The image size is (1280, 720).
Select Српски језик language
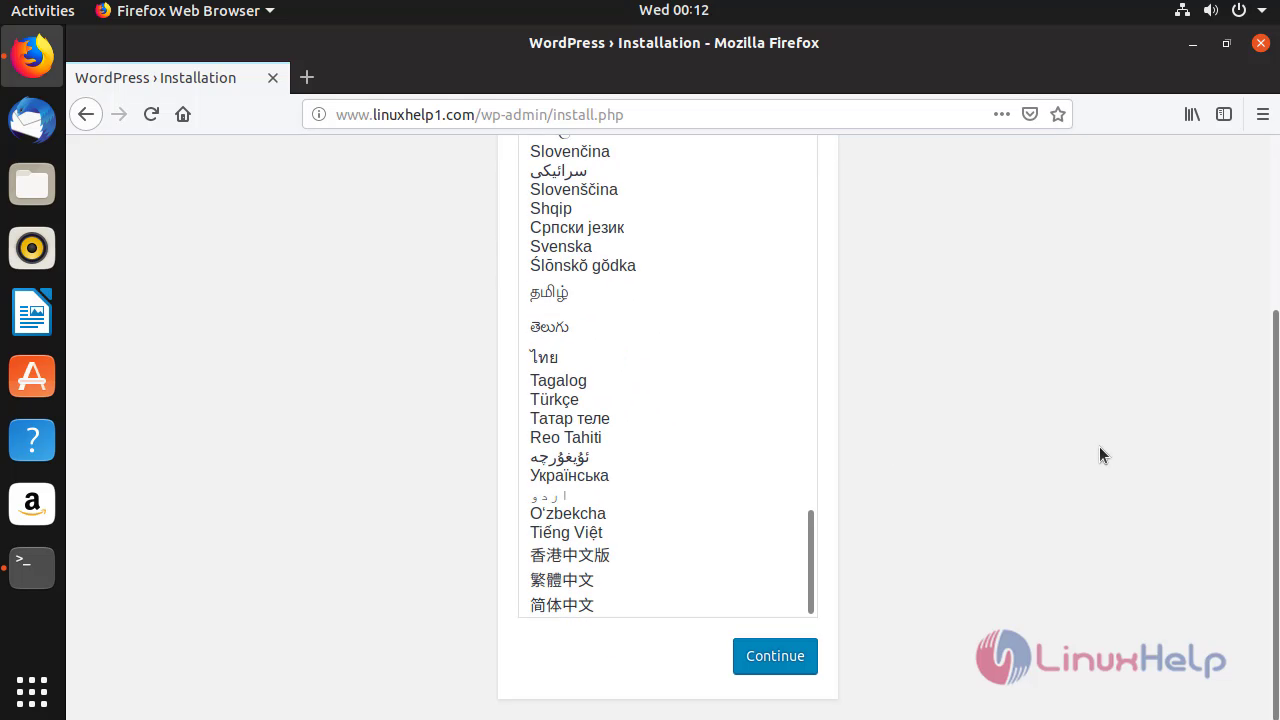[x=577, y=227]
